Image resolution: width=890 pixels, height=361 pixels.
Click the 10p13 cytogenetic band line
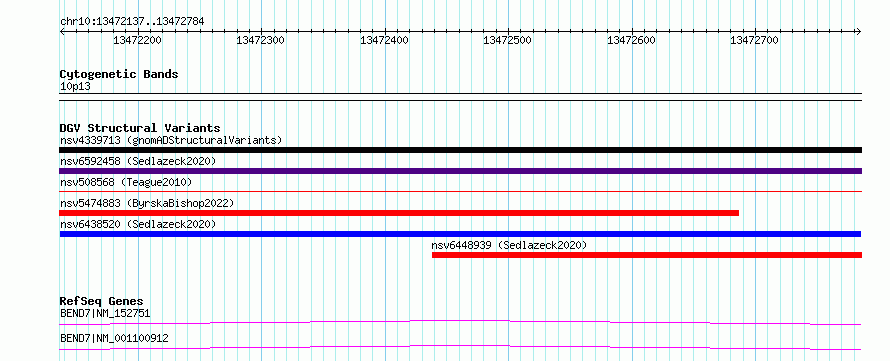[x=460, y=96]
